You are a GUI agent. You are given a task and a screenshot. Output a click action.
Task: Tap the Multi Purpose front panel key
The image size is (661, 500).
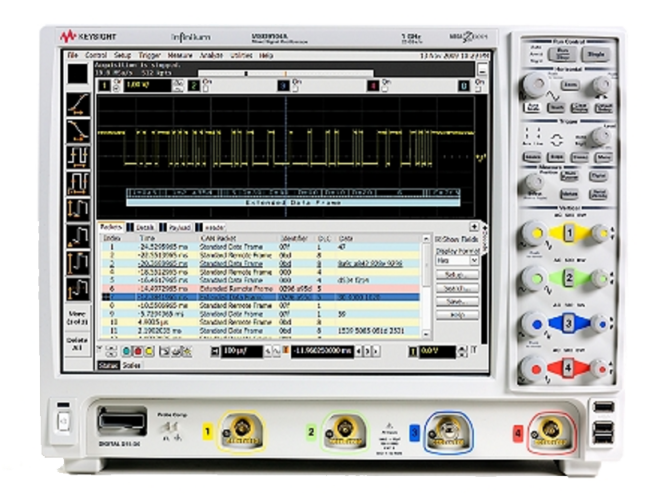[x=569, y=176]
